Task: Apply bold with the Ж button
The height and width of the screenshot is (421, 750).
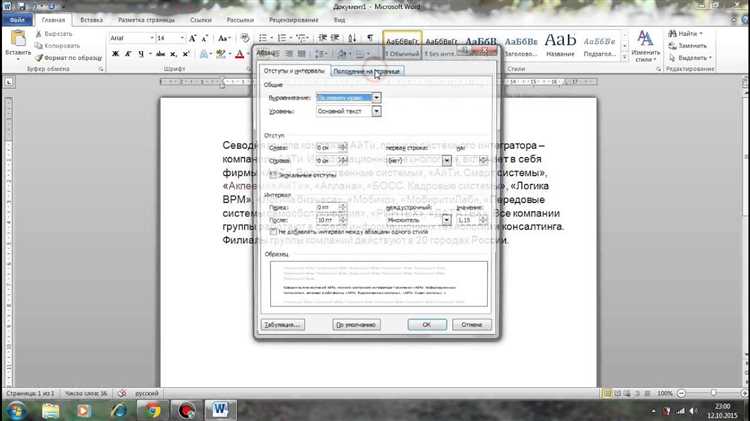Action: (115, 54)
